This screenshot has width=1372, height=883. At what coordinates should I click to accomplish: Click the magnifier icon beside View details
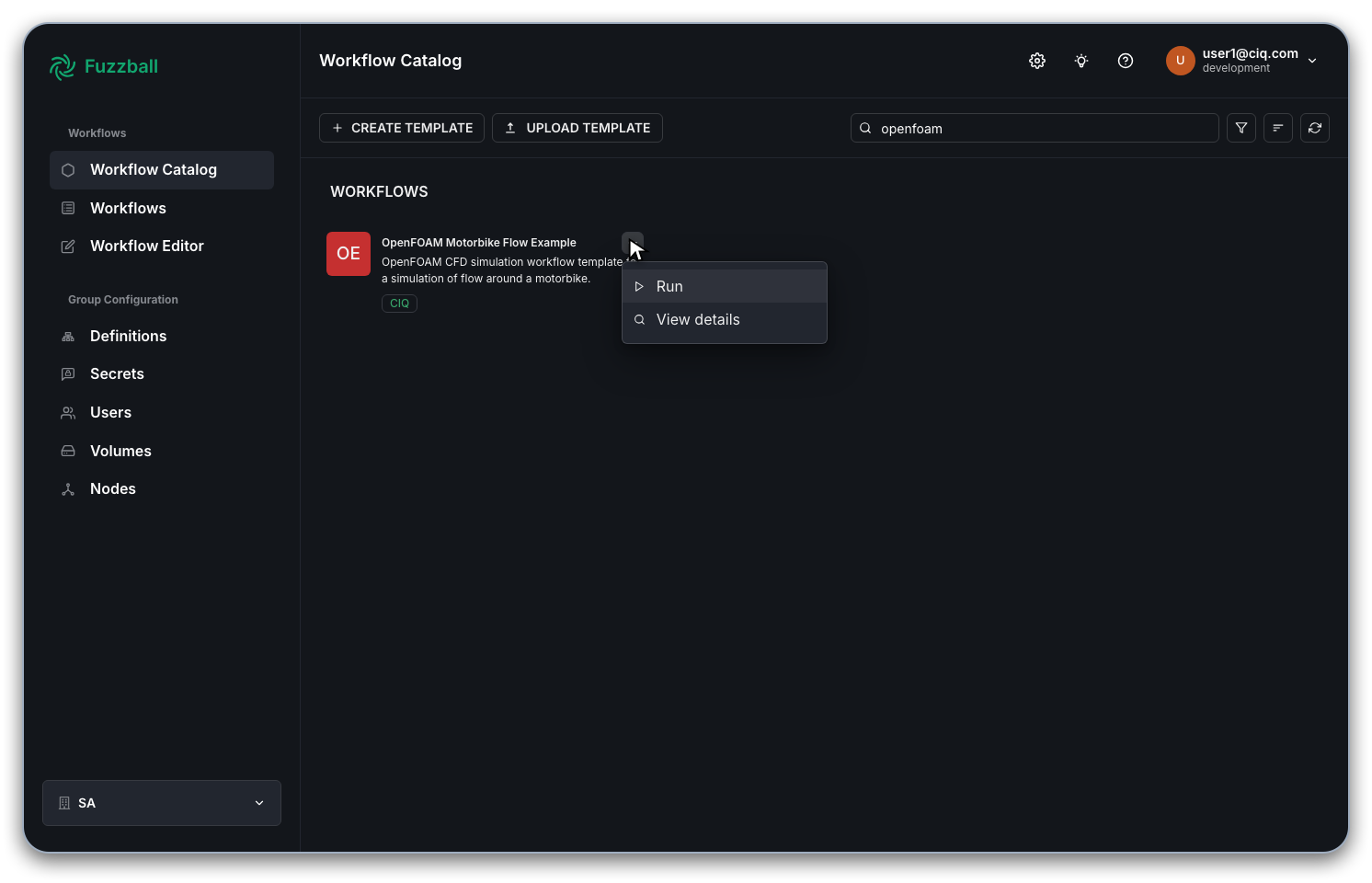click(639, 319)
